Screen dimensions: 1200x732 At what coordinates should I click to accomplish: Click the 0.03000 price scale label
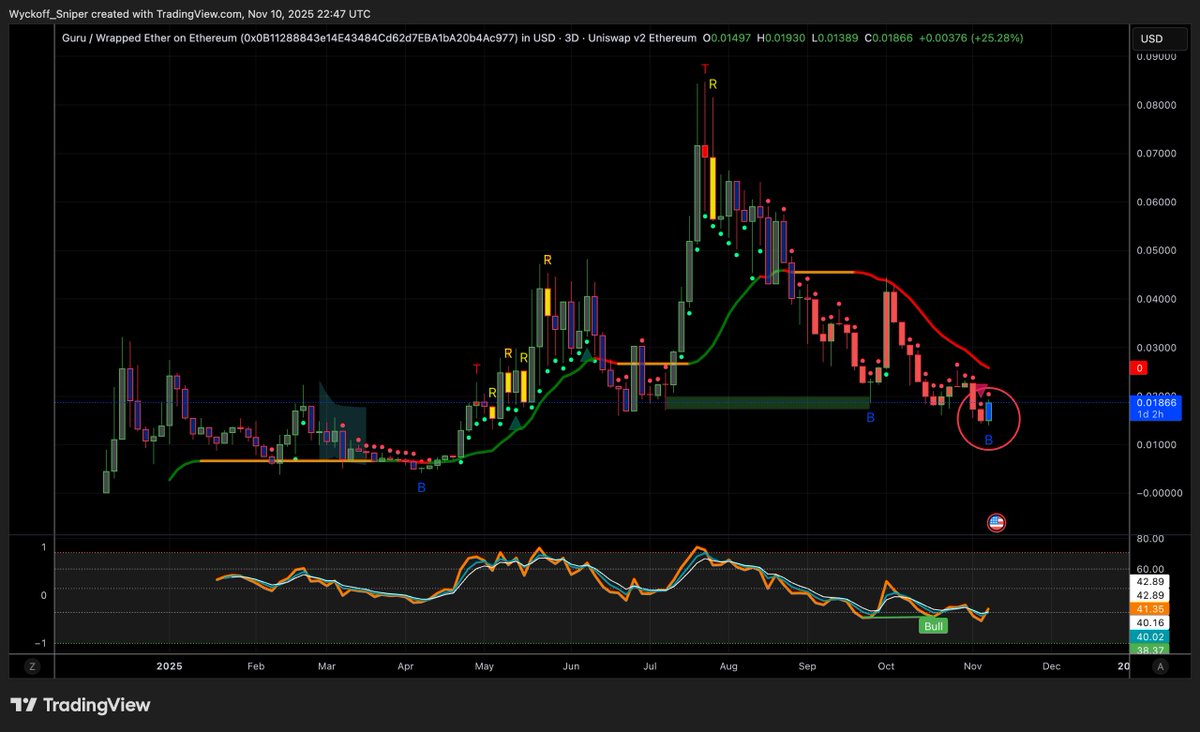(1154, 347)
